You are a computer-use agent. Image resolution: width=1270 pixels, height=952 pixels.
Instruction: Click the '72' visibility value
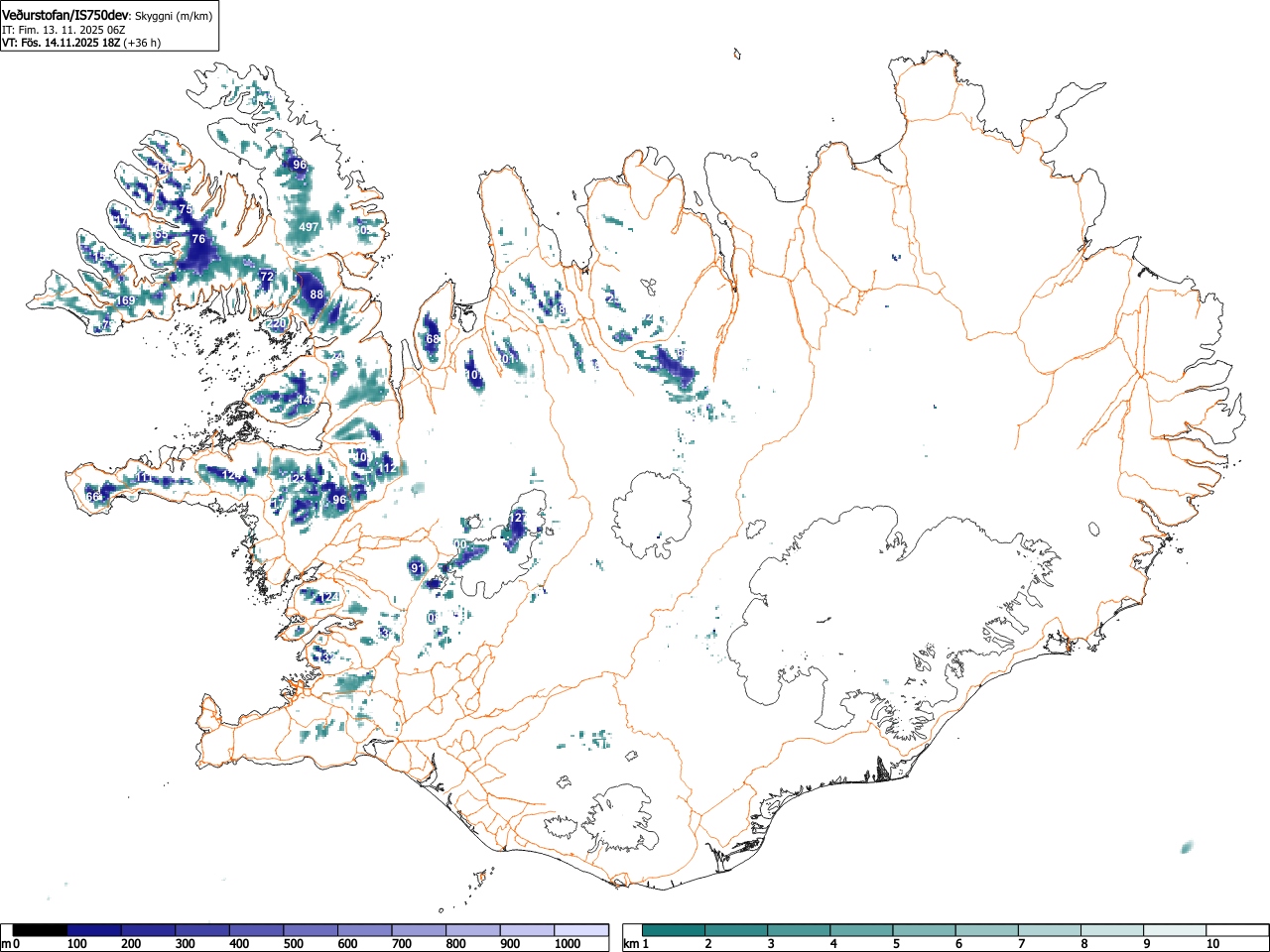(x=266, y=276)
